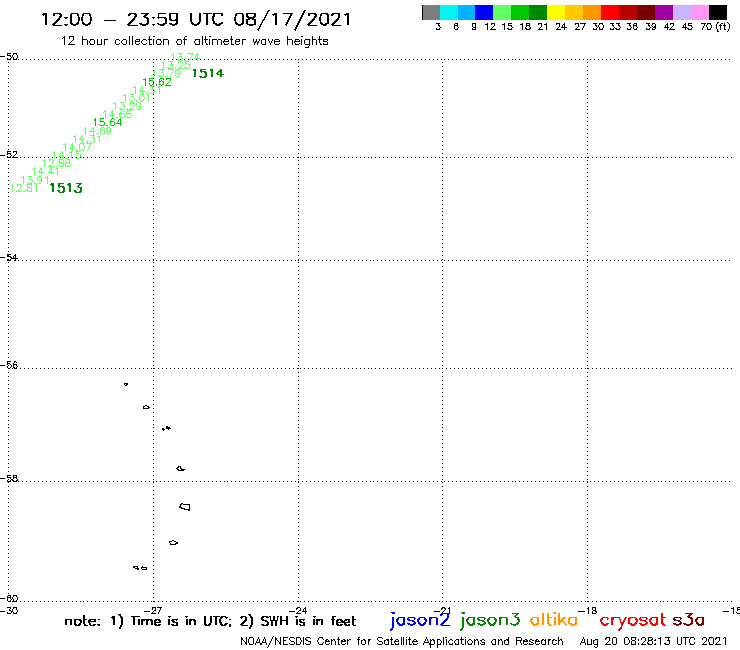Viewport: 740px width, 650px height.
Task: Click the 12.88 wave height value
Action: tap(56, 163)
